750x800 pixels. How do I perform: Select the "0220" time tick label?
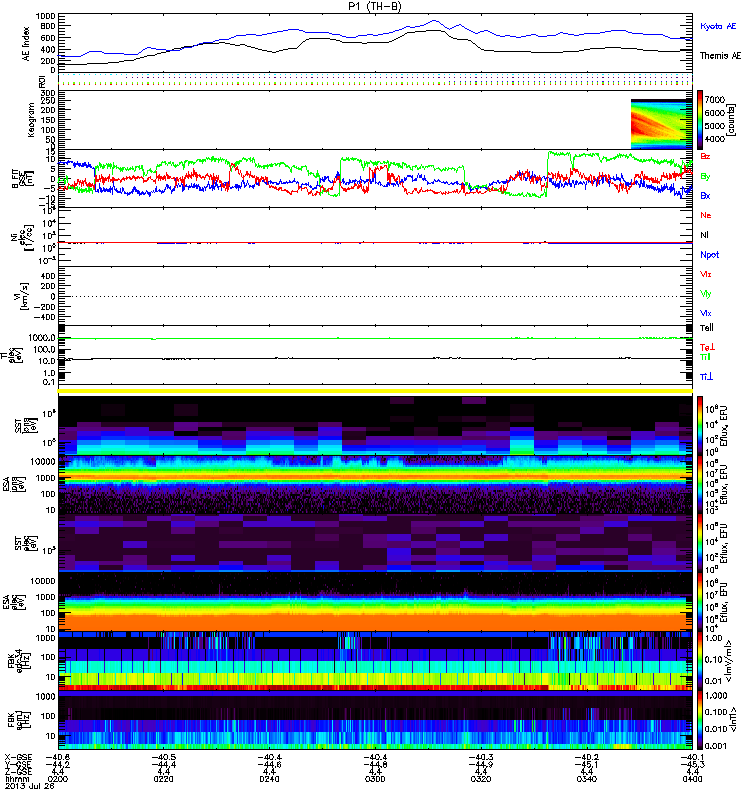pyautogui.click(x=163, y=779)
